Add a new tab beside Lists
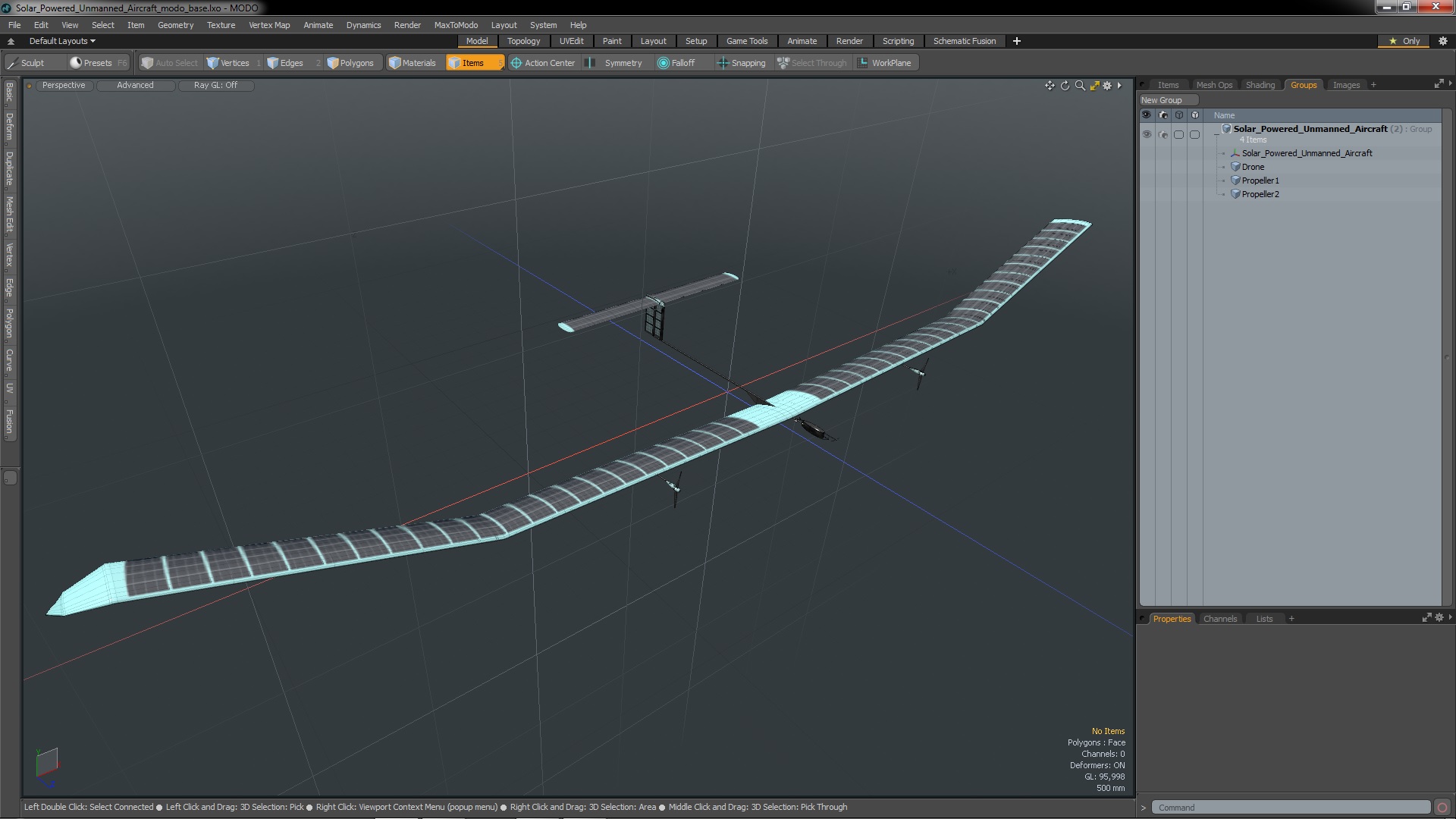Viewport: 1456px width, 819px height. [1291, 619]
